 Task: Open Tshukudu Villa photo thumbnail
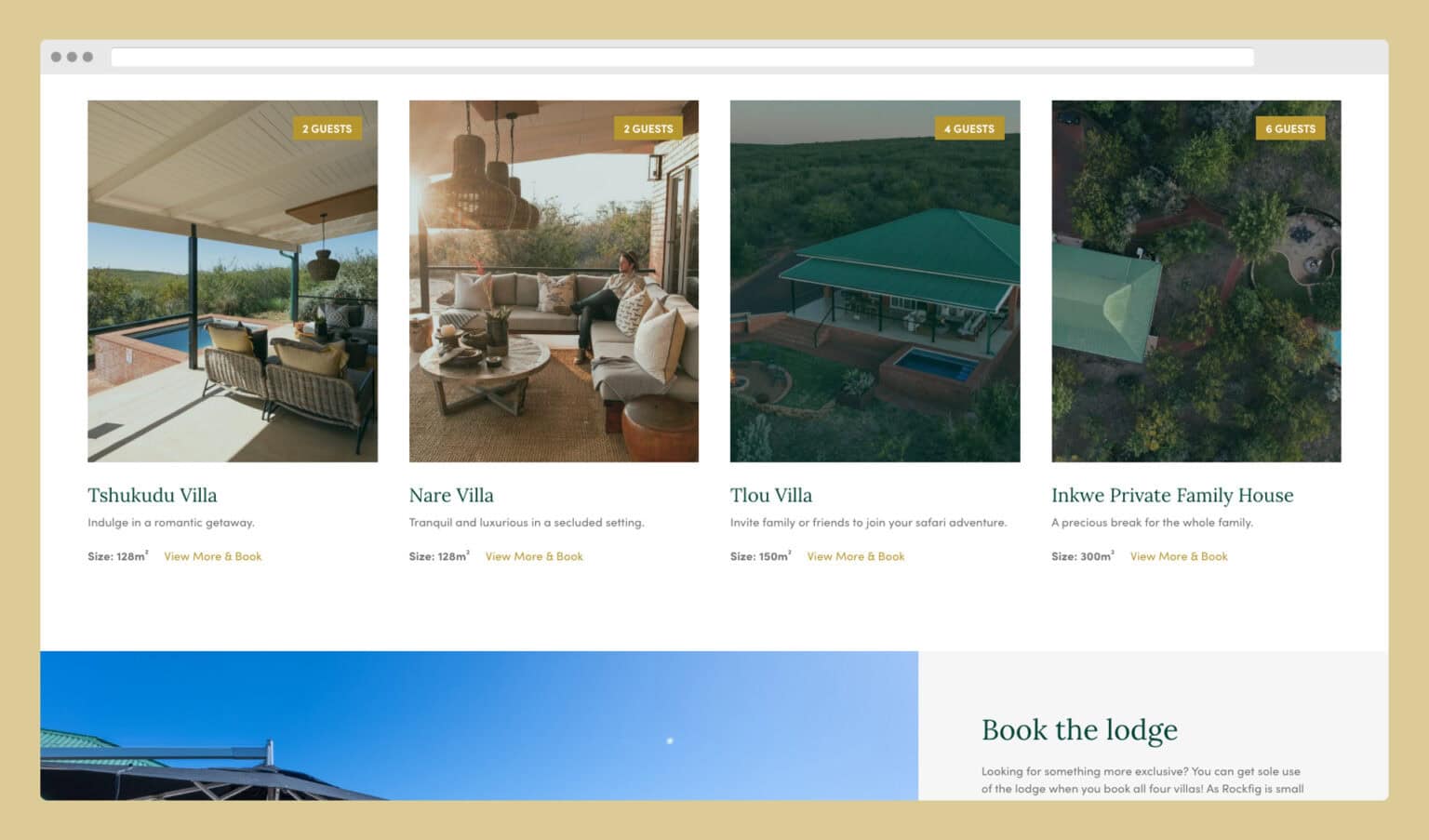233,281
